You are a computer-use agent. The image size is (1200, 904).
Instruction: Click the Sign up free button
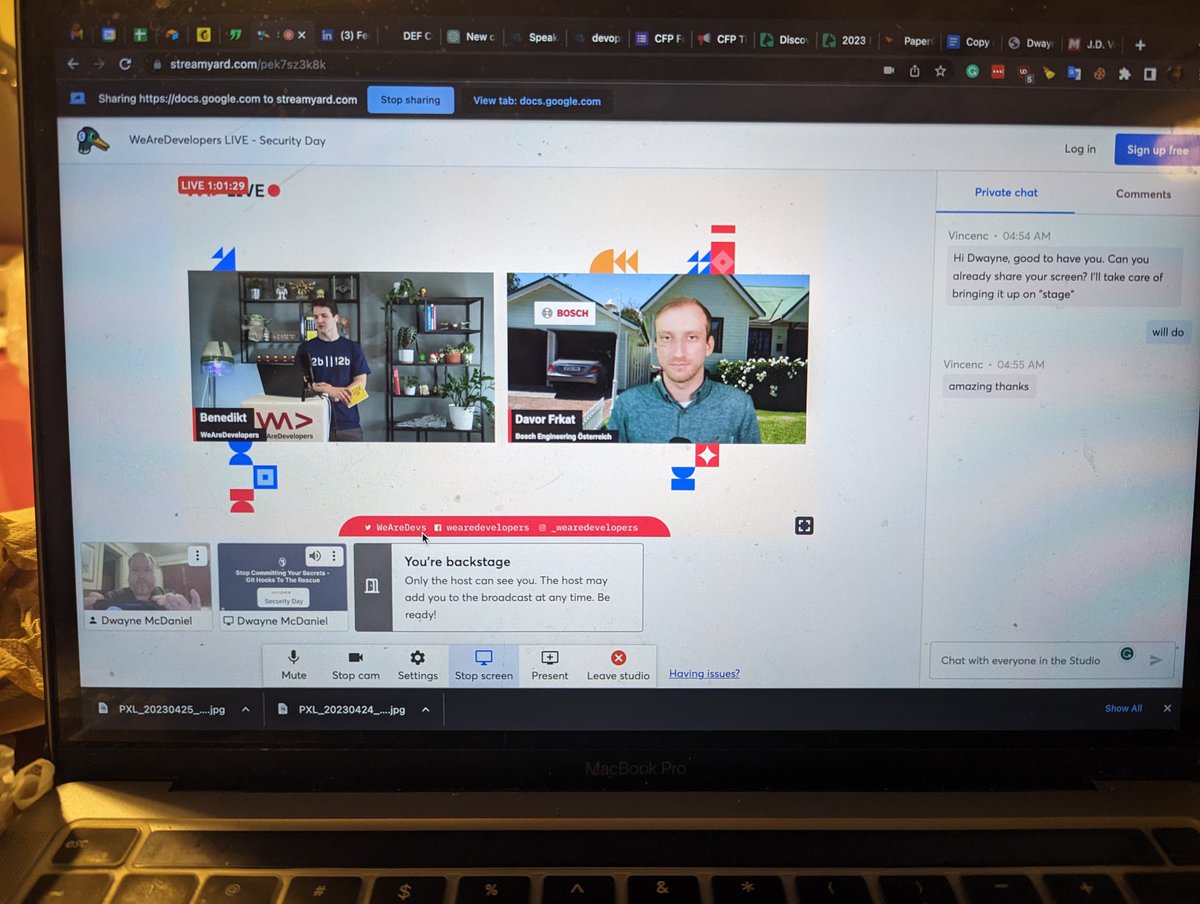[1157, 150]
